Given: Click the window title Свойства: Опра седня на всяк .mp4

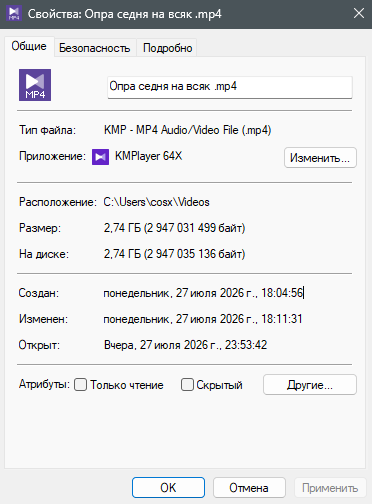Looking at the screenshot, I should click(x=125, y=14).
